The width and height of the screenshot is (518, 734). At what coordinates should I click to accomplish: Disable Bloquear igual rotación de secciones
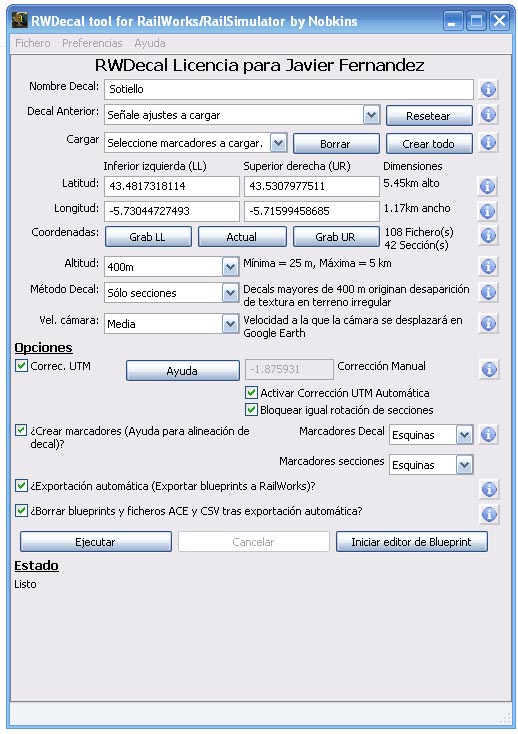pyautogui.click(x=251, y=410)
